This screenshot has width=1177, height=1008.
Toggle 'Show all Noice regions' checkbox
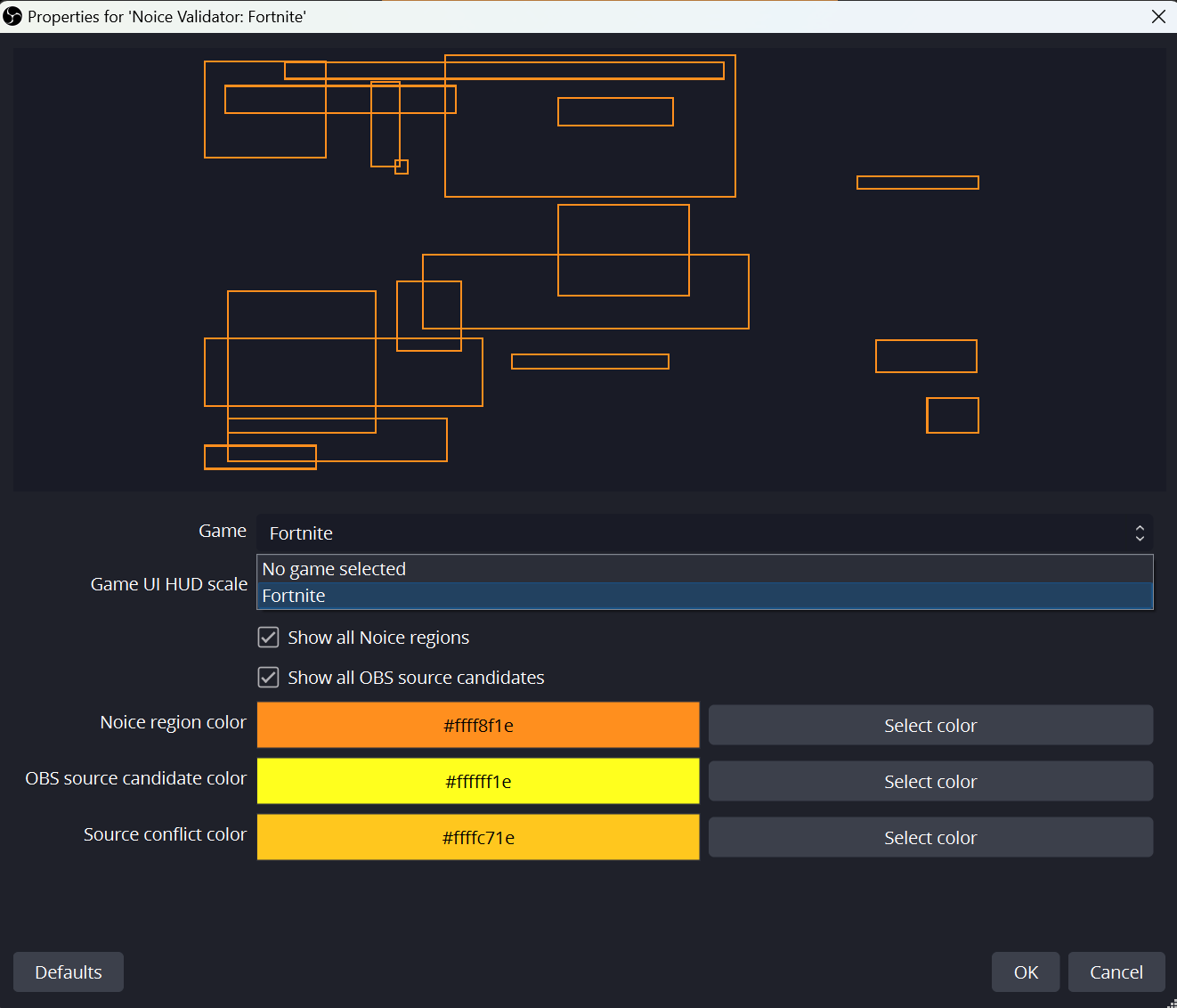click(x=268, y=638)
